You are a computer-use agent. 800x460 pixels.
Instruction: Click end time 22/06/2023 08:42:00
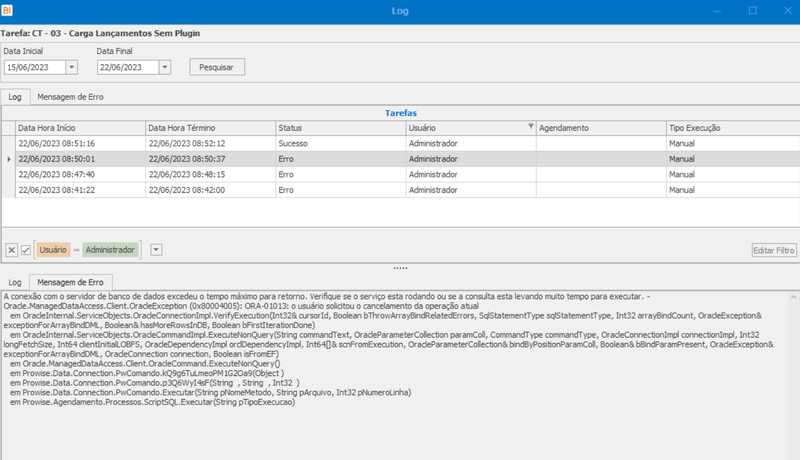click(211, 190)
